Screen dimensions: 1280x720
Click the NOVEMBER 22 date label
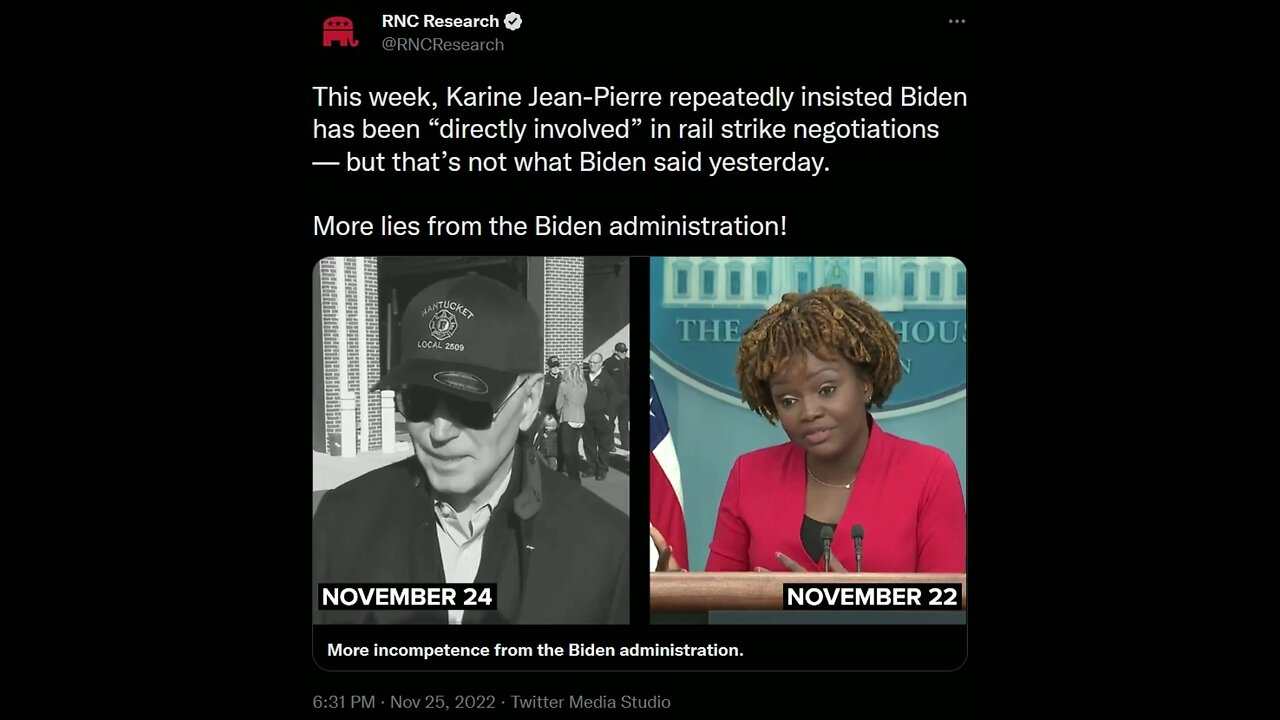click(x=872, y=597)
